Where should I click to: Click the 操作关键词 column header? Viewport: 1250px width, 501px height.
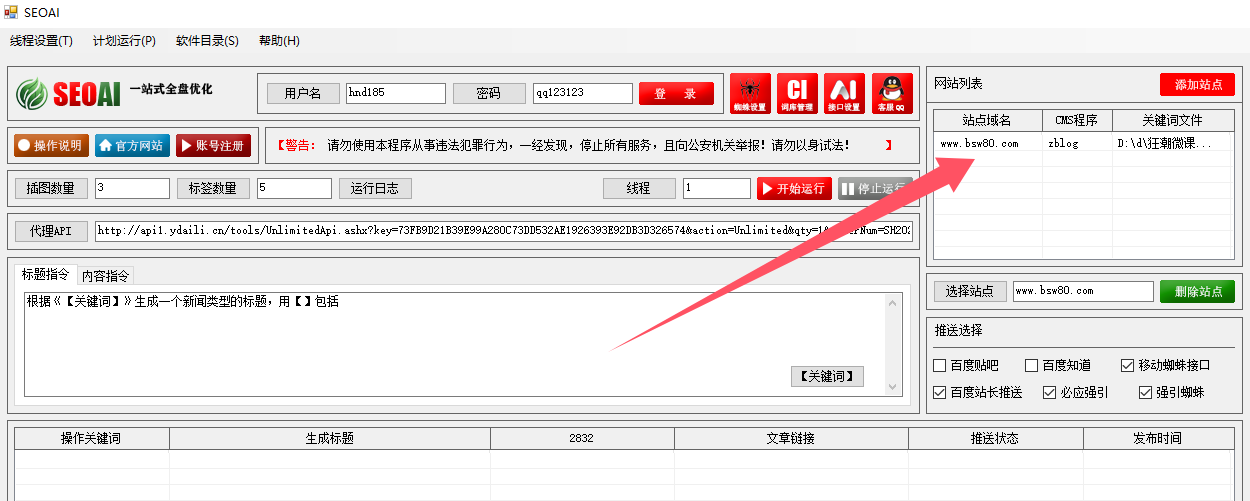pyautogui.click(x=91, y=438)
